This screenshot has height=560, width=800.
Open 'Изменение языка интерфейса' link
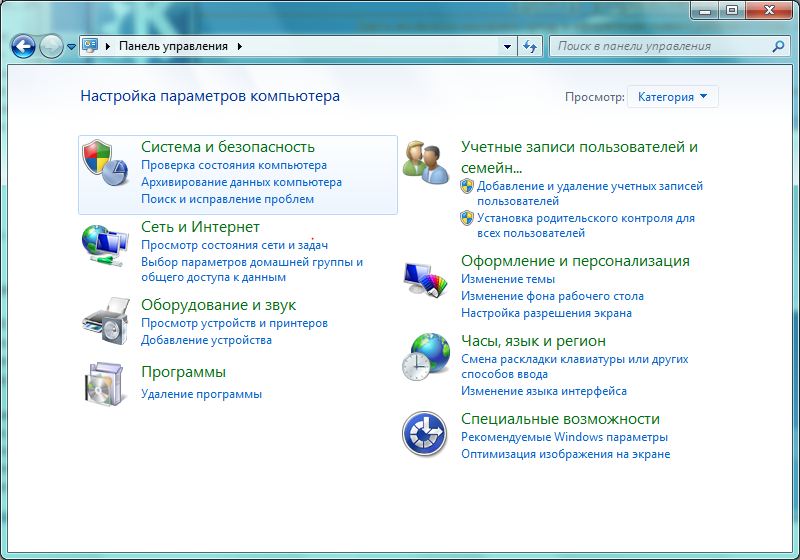[544, 391]
